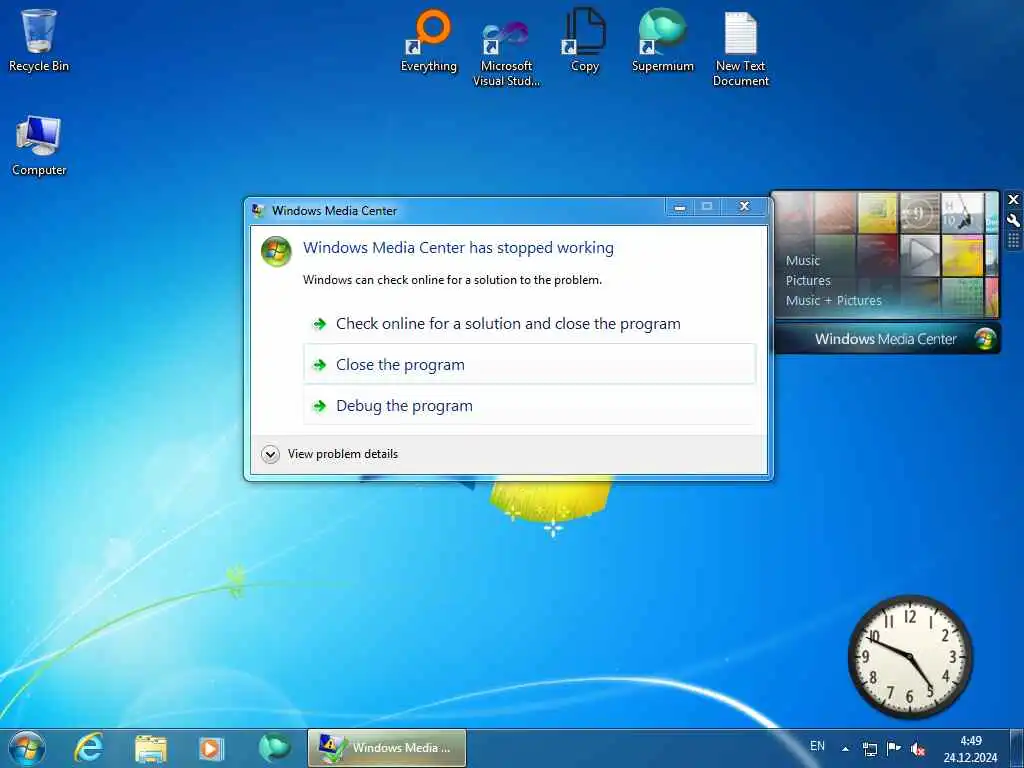The height and width of the screenshot is (768, 1024).
Task: Close the Windows Media Center error dialog
Action: [x=744, y=206]
